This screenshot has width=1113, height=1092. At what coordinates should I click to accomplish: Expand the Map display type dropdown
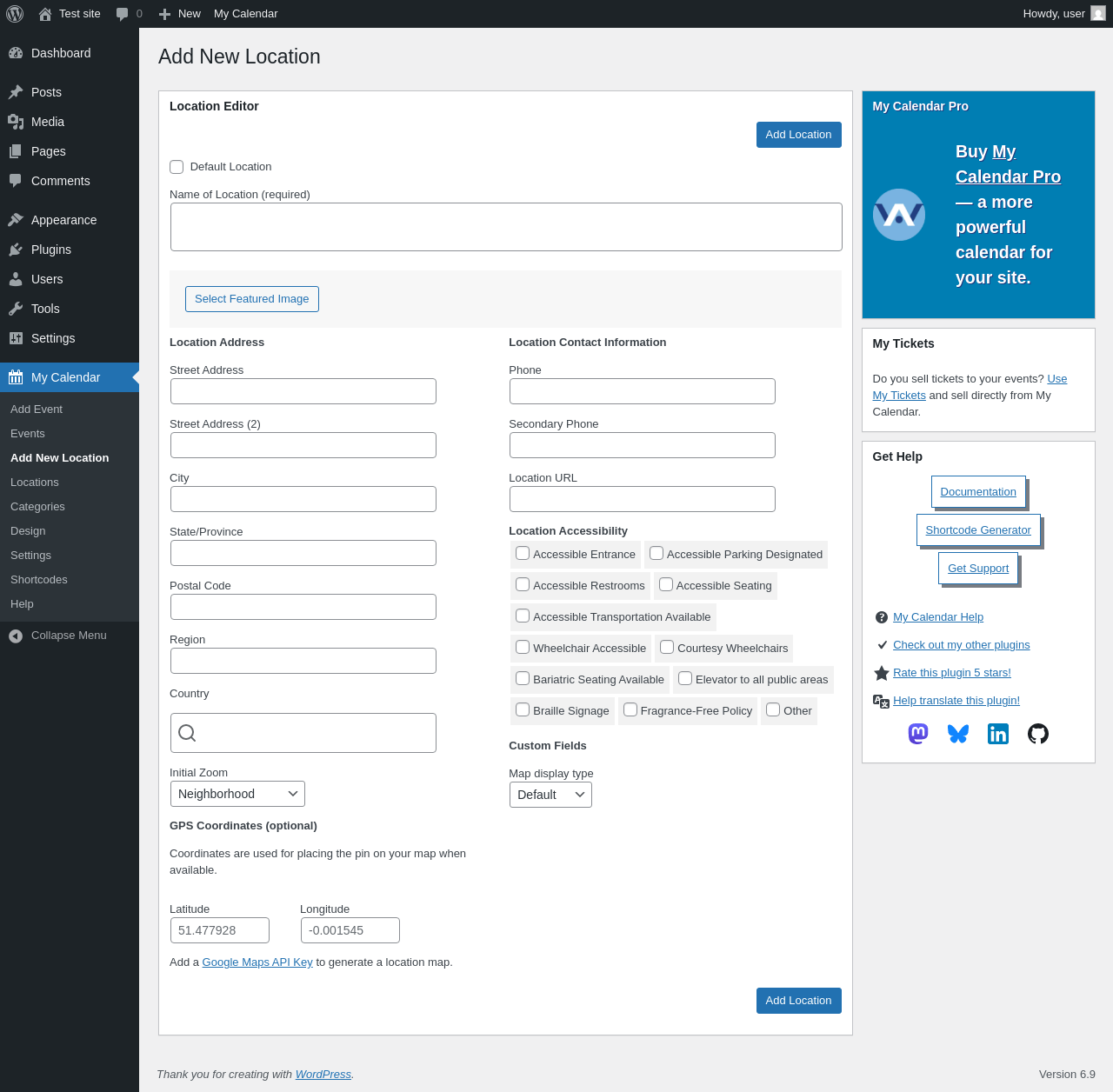coord(550,795)
